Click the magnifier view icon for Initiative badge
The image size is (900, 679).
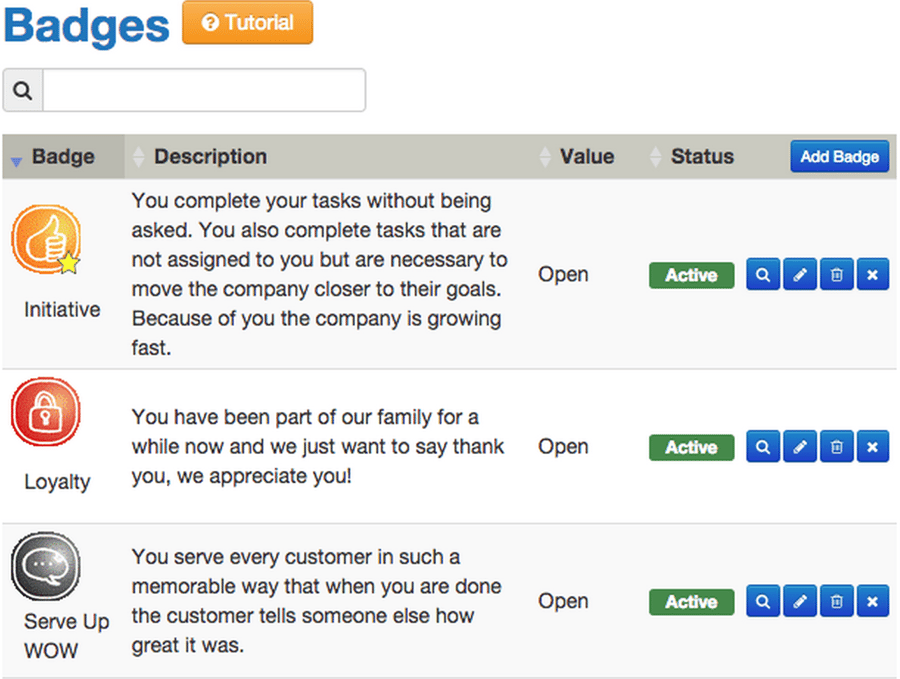[763, 275]
